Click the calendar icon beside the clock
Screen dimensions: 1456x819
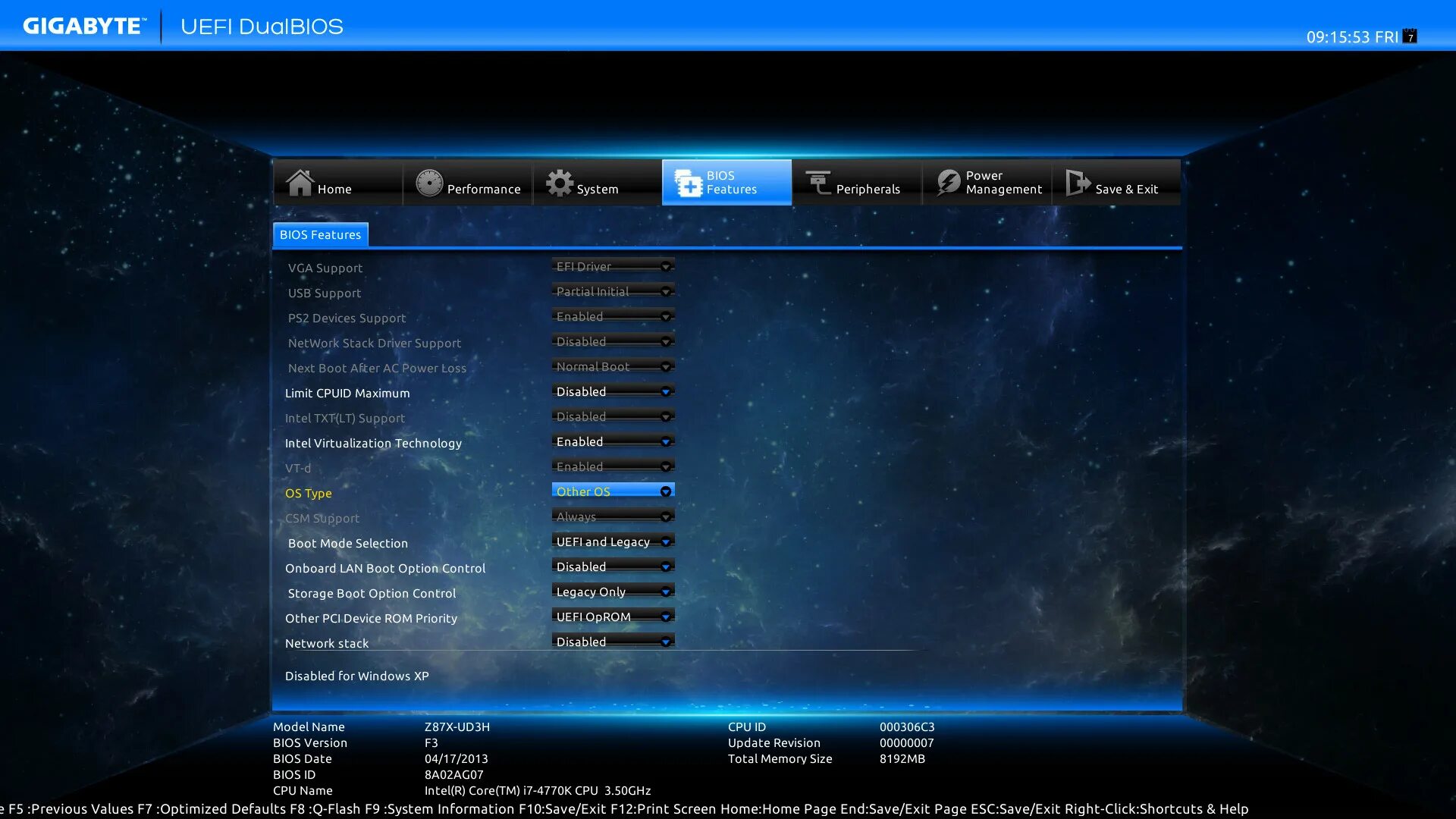(1410, 36)
